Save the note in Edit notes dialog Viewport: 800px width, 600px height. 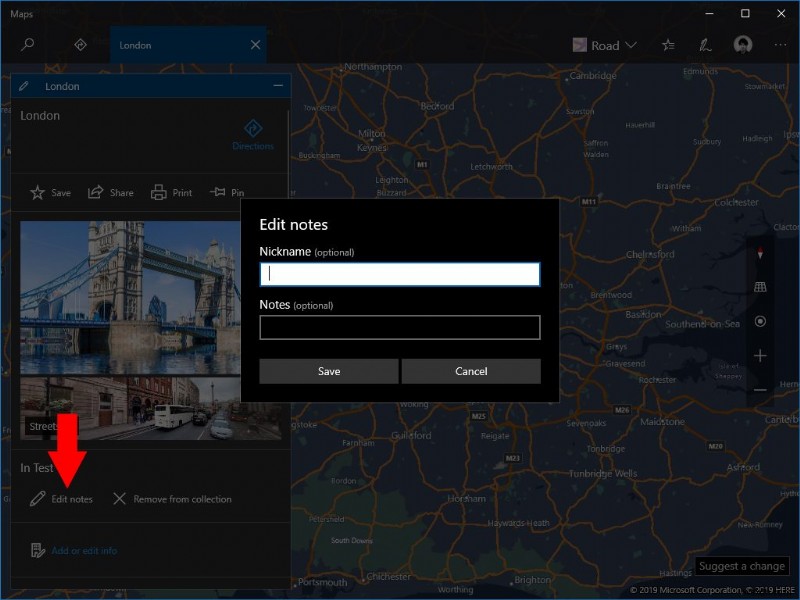[x=328, y=371]
